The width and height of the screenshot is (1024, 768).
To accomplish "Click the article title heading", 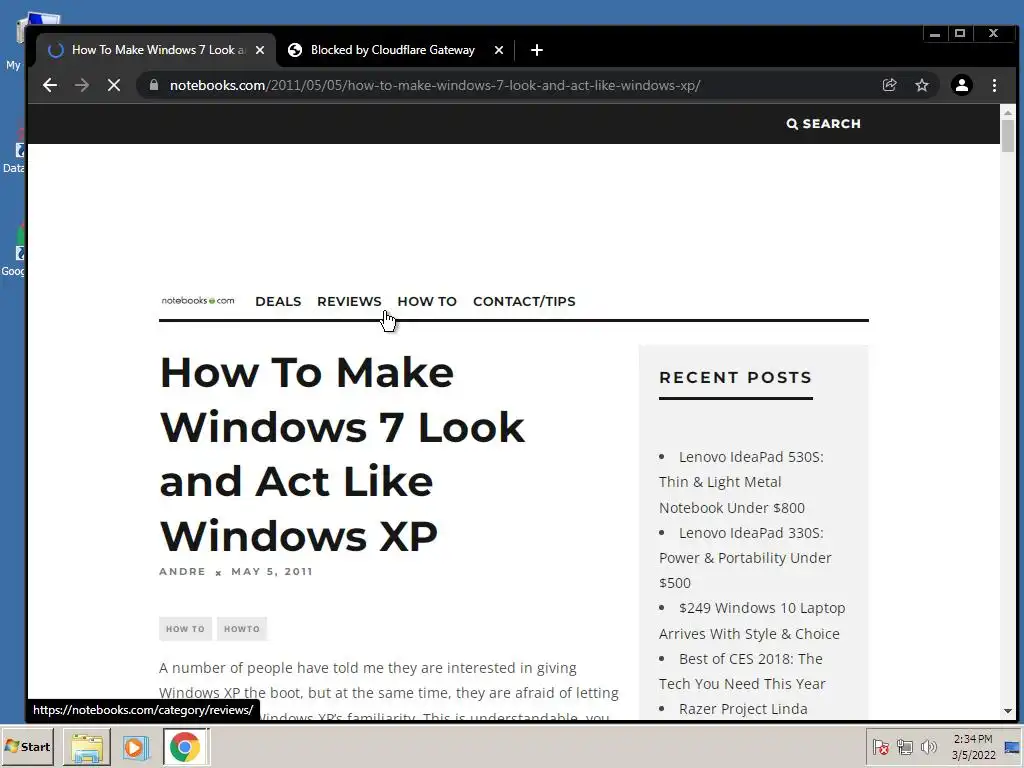I will click(x=342, y=455).
